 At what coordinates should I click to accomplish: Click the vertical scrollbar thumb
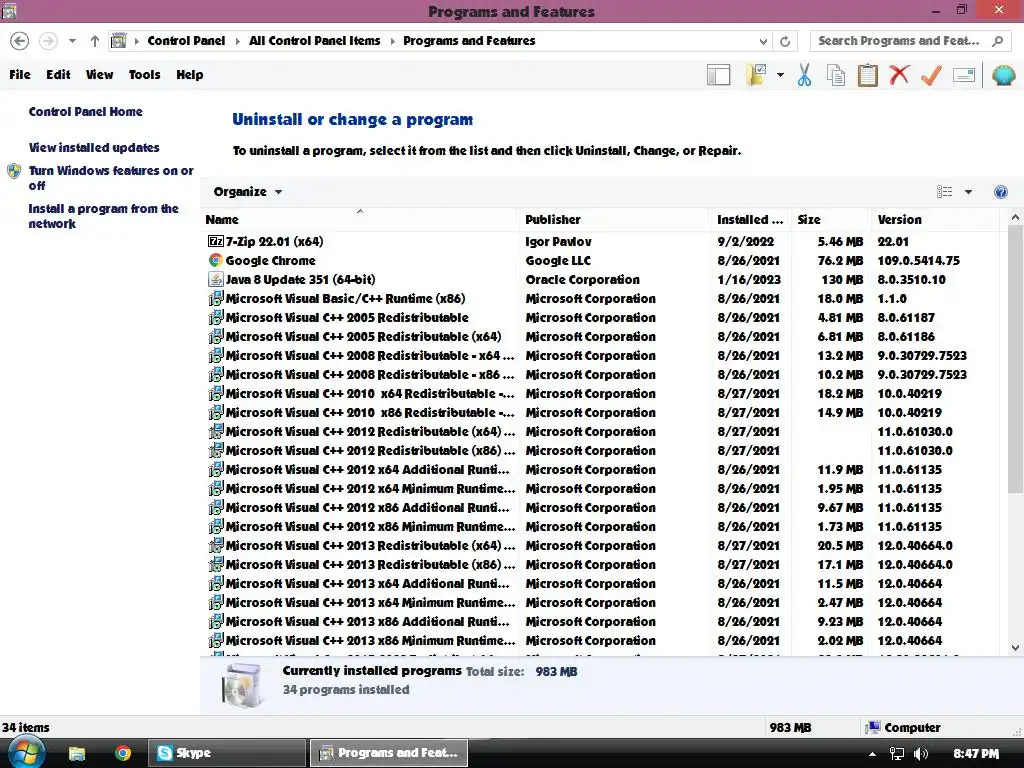click(1015, 359)
